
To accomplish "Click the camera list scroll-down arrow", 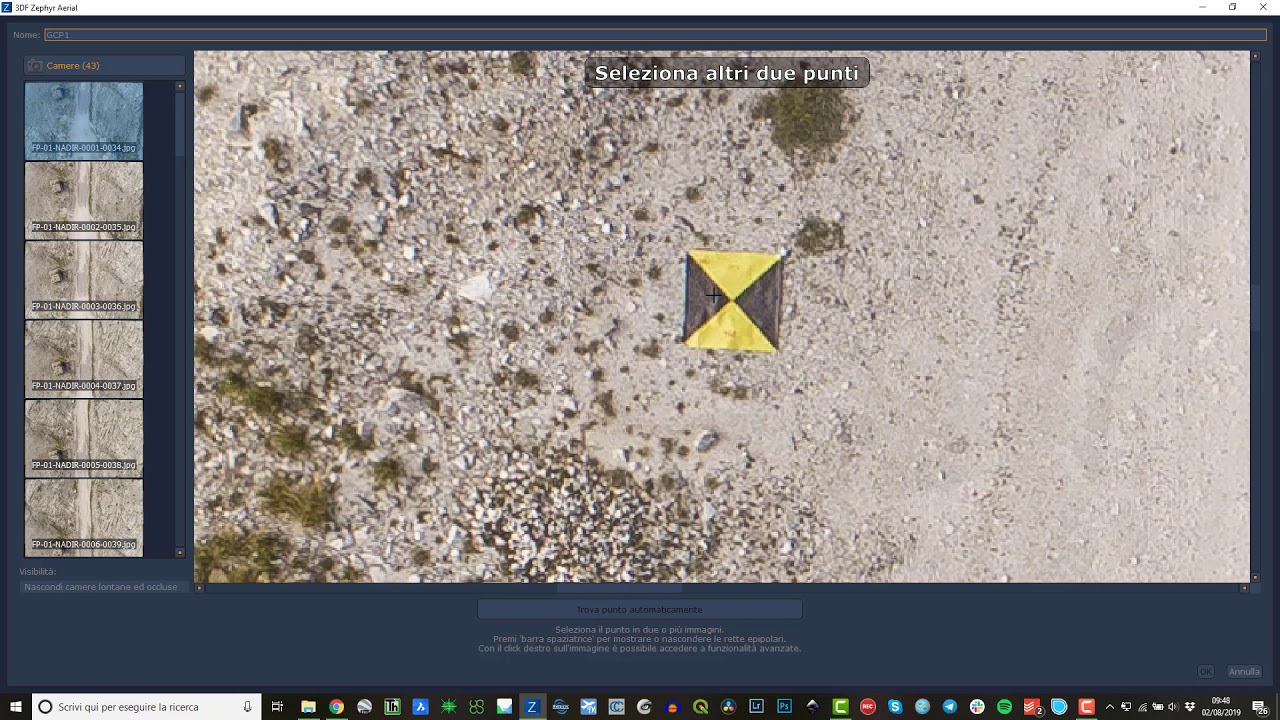I will pyautogui.click(x=180, y=552).
